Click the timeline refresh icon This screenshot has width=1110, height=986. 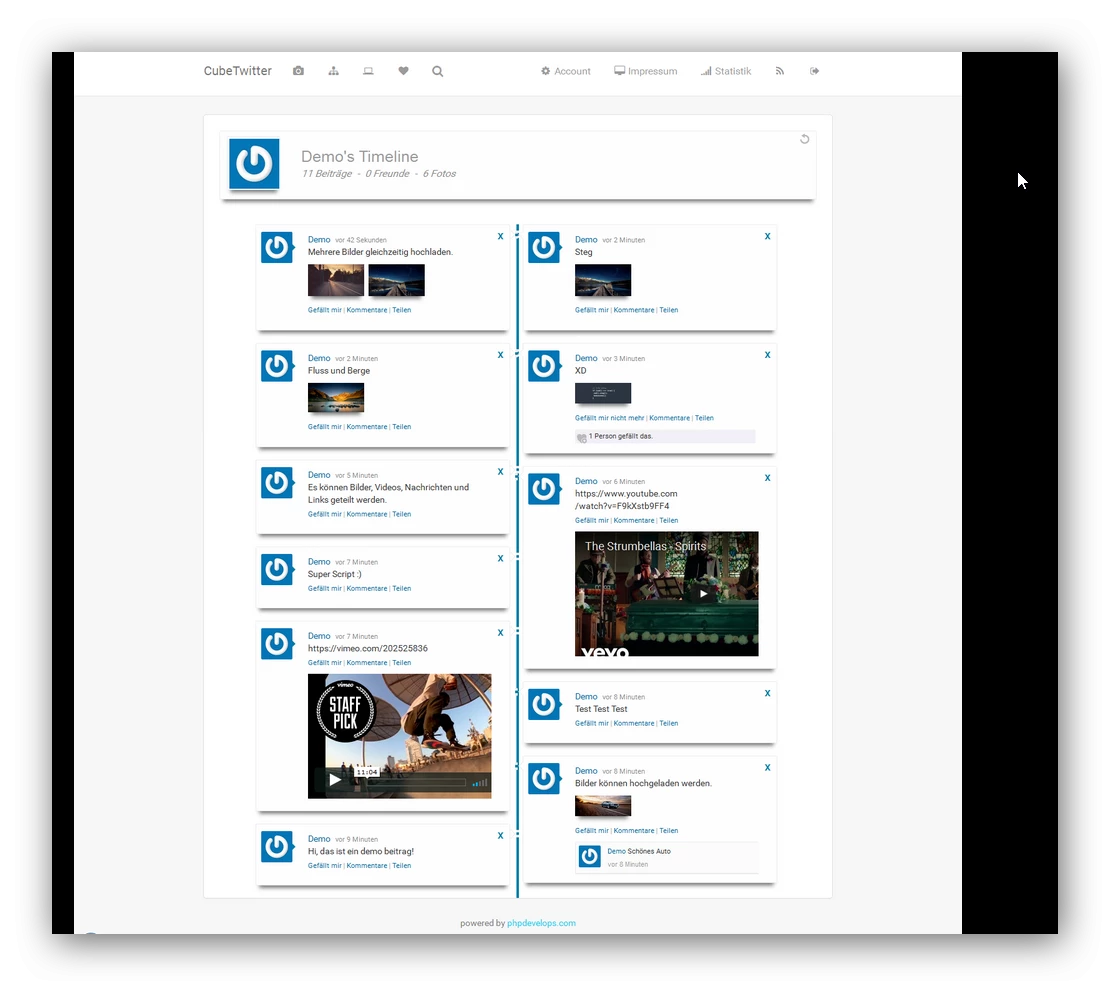804,139
